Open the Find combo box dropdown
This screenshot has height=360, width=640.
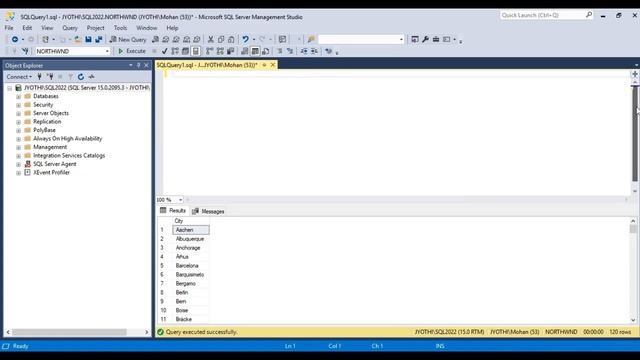click(401, 40)
